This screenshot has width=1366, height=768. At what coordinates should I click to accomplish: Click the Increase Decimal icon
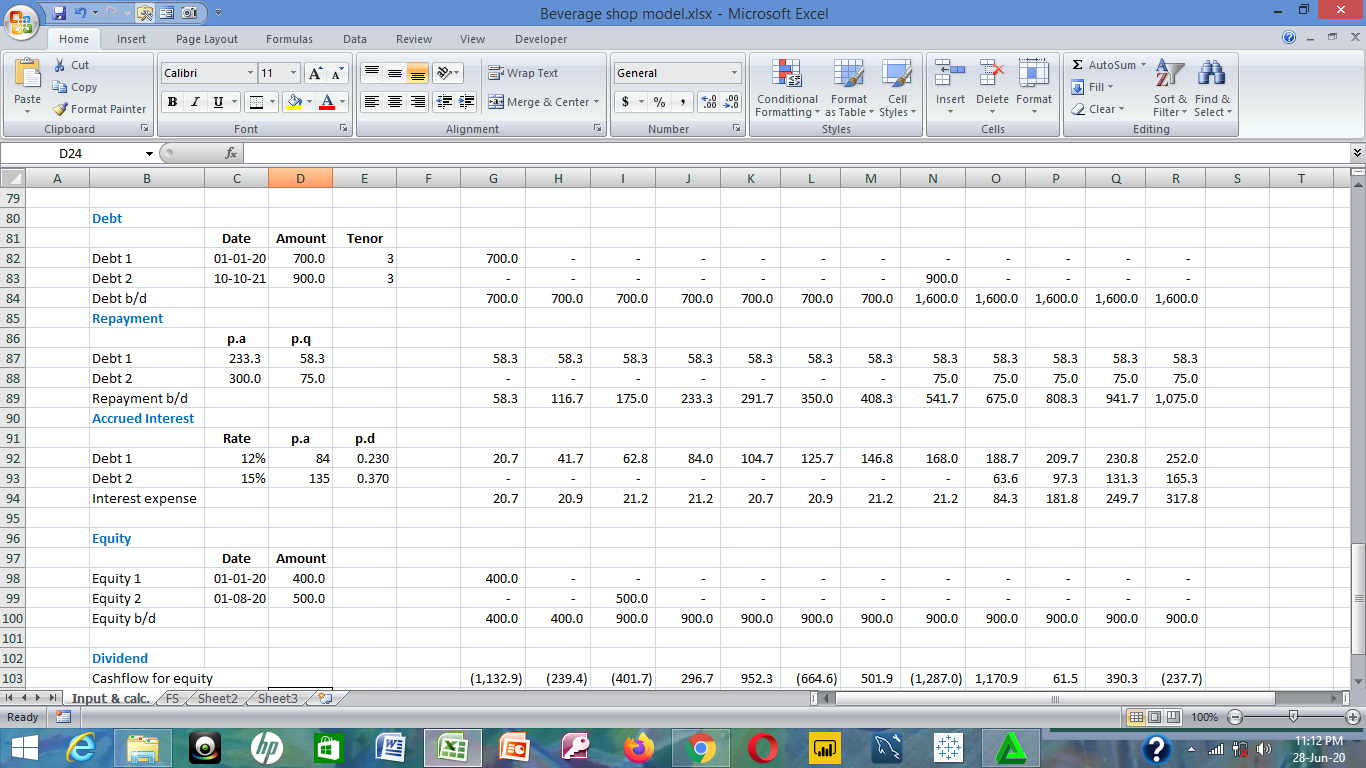pos(709,102)
